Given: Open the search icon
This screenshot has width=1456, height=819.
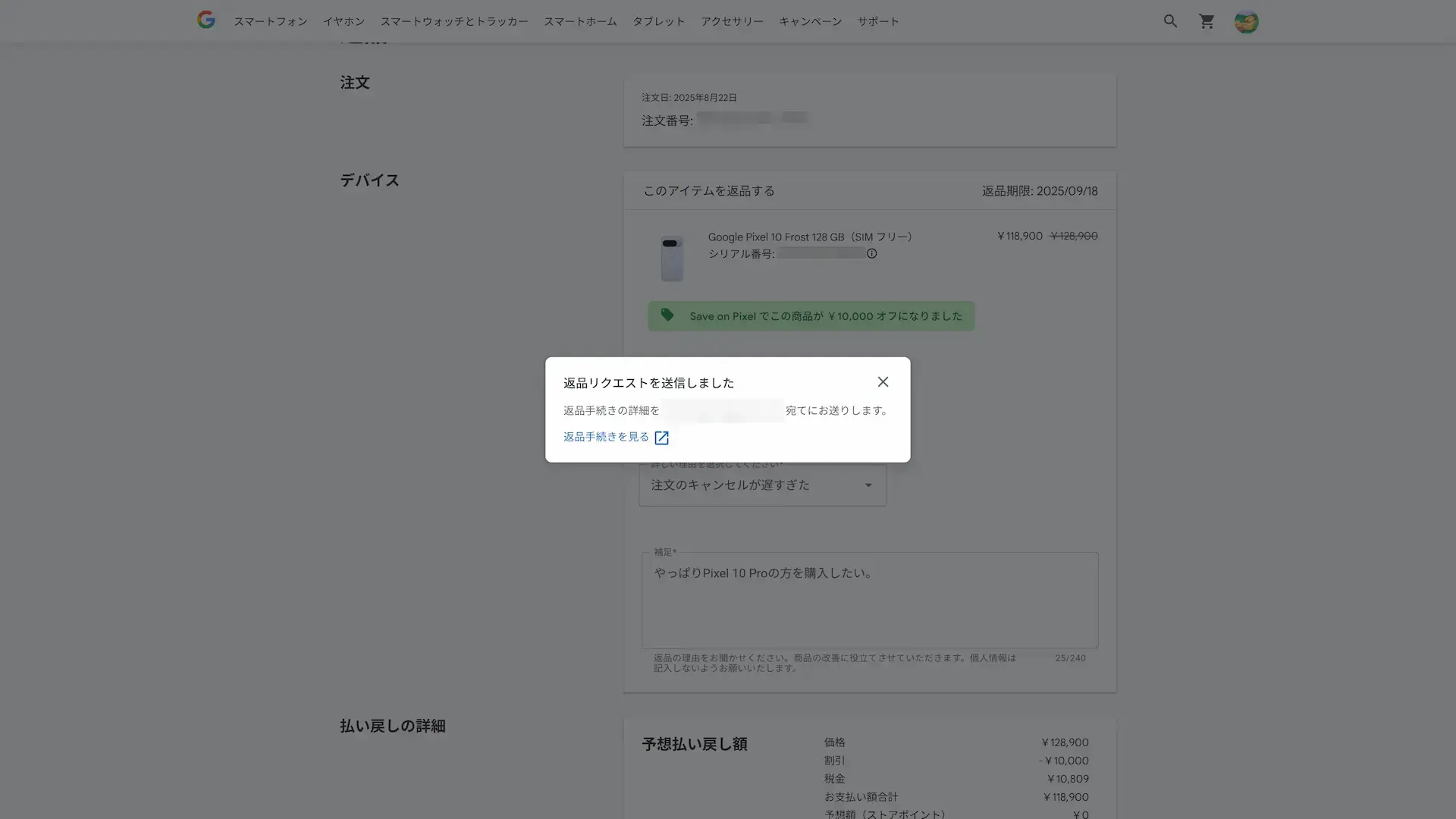Looking at the screenshot, I should pyautogui.click(x=1170, y=21).
